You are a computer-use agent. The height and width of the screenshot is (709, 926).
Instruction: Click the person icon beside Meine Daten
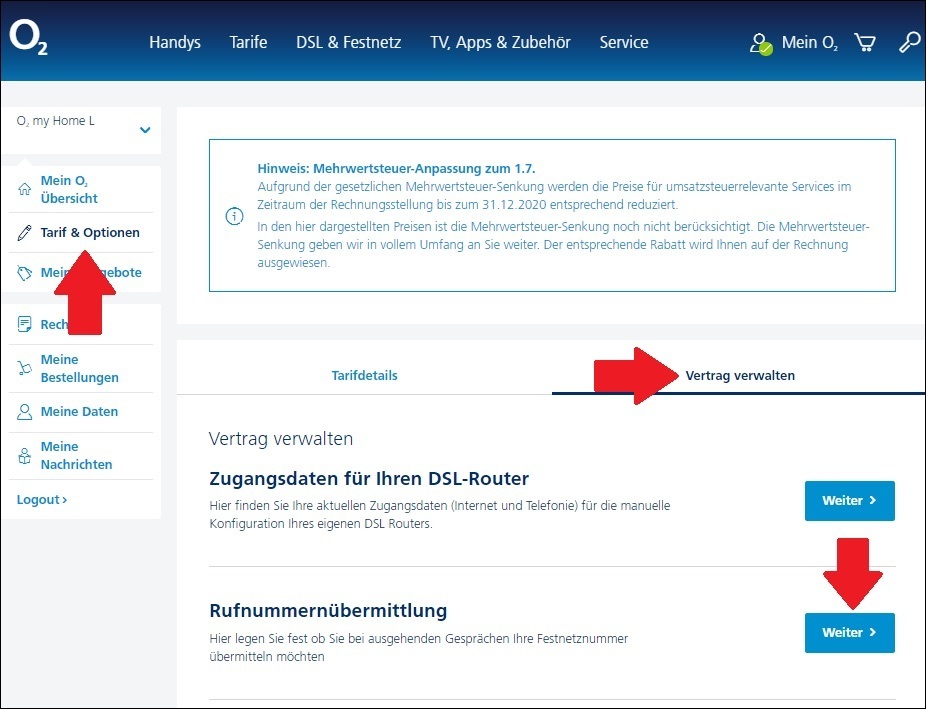click(24, 412)
